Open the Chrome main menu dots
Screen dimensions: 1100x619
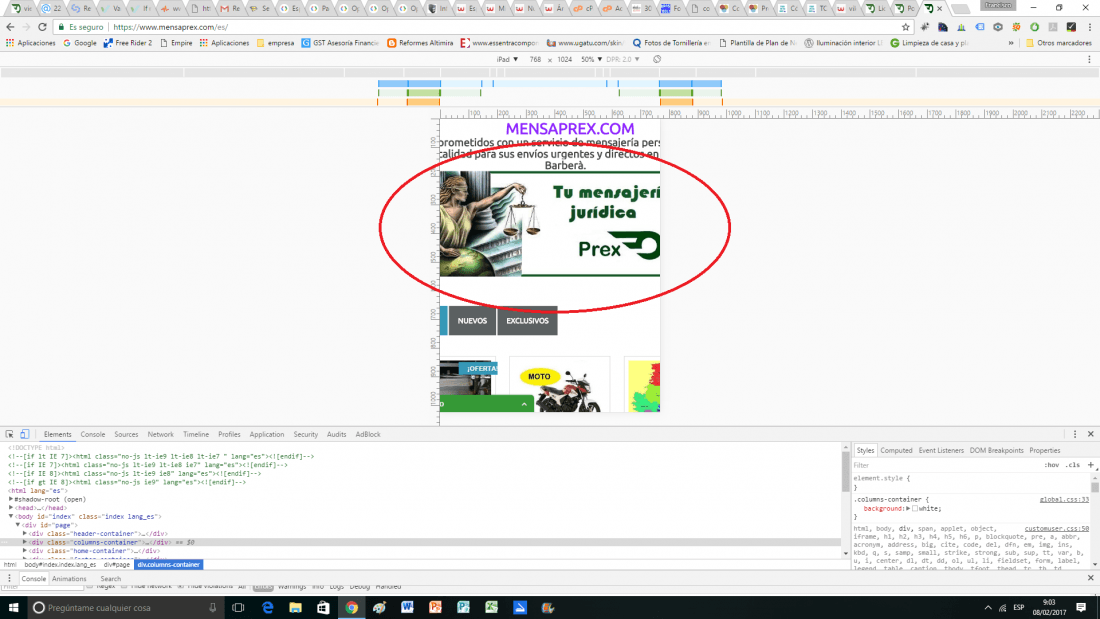coord(1089,27)
